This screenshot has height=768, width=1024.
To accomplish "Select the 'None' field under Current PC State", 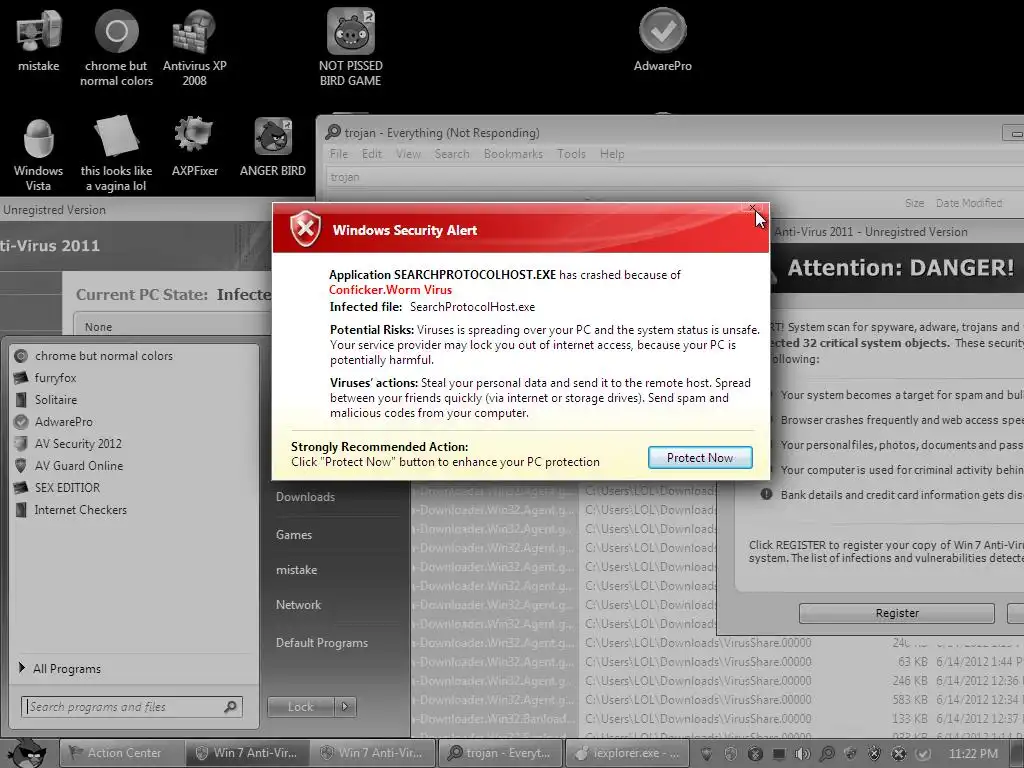I will point(172,327).
